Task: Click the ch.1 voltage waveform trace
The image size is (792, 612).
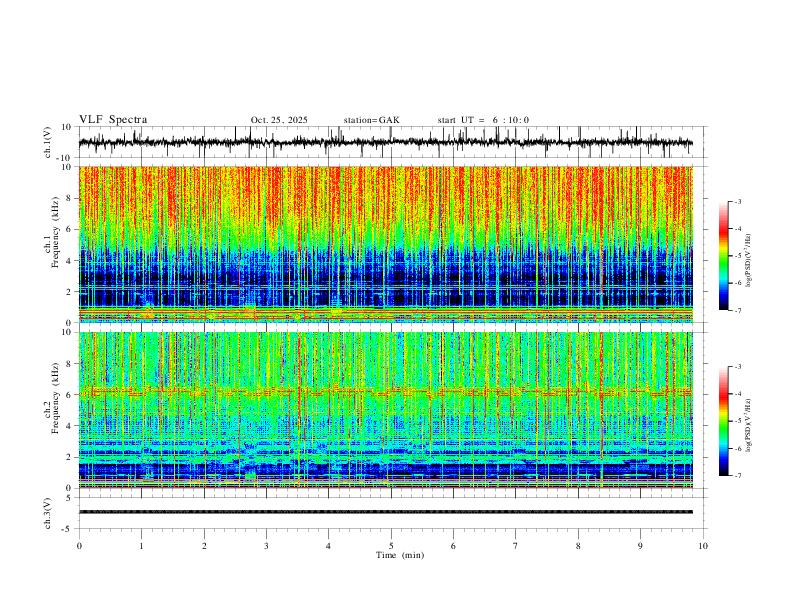Action: point(385,143)
